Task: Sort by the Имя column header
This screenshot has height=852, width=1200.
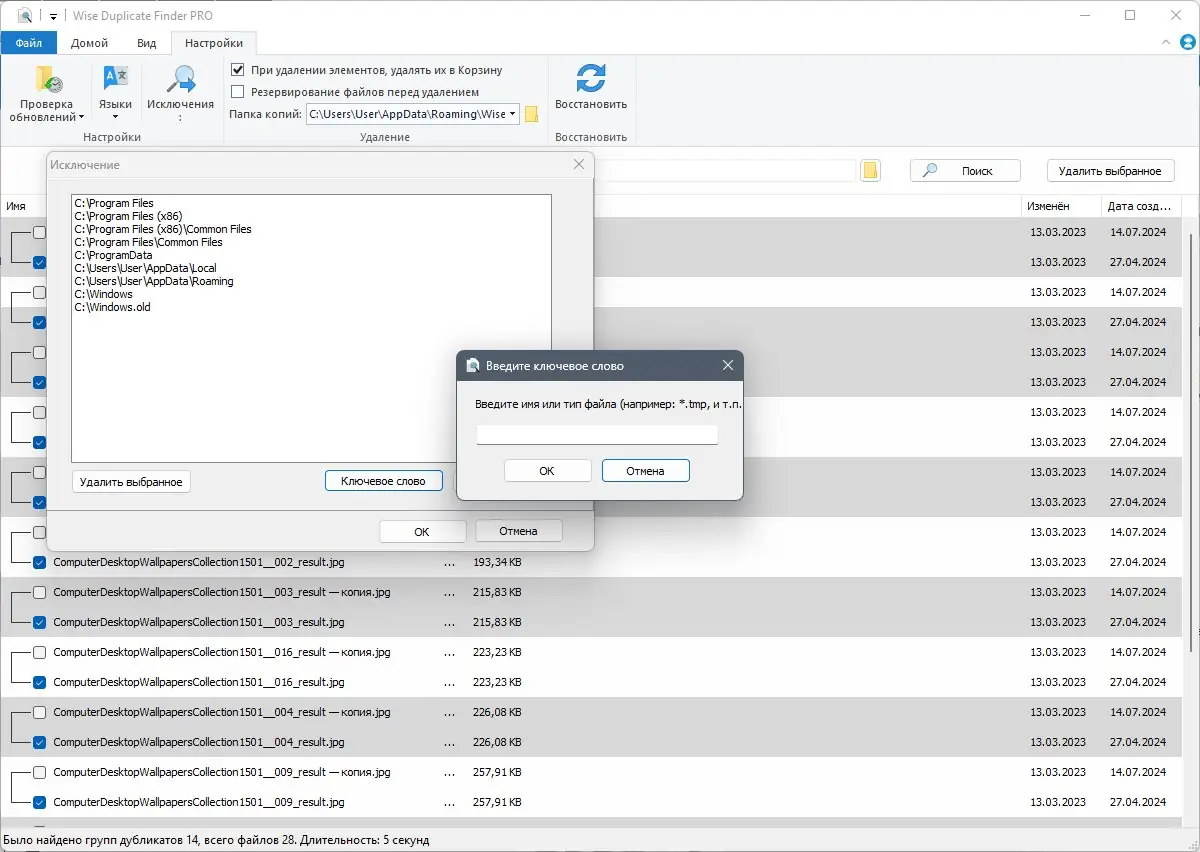Action: pyautogui.click(x=16, y=206)
